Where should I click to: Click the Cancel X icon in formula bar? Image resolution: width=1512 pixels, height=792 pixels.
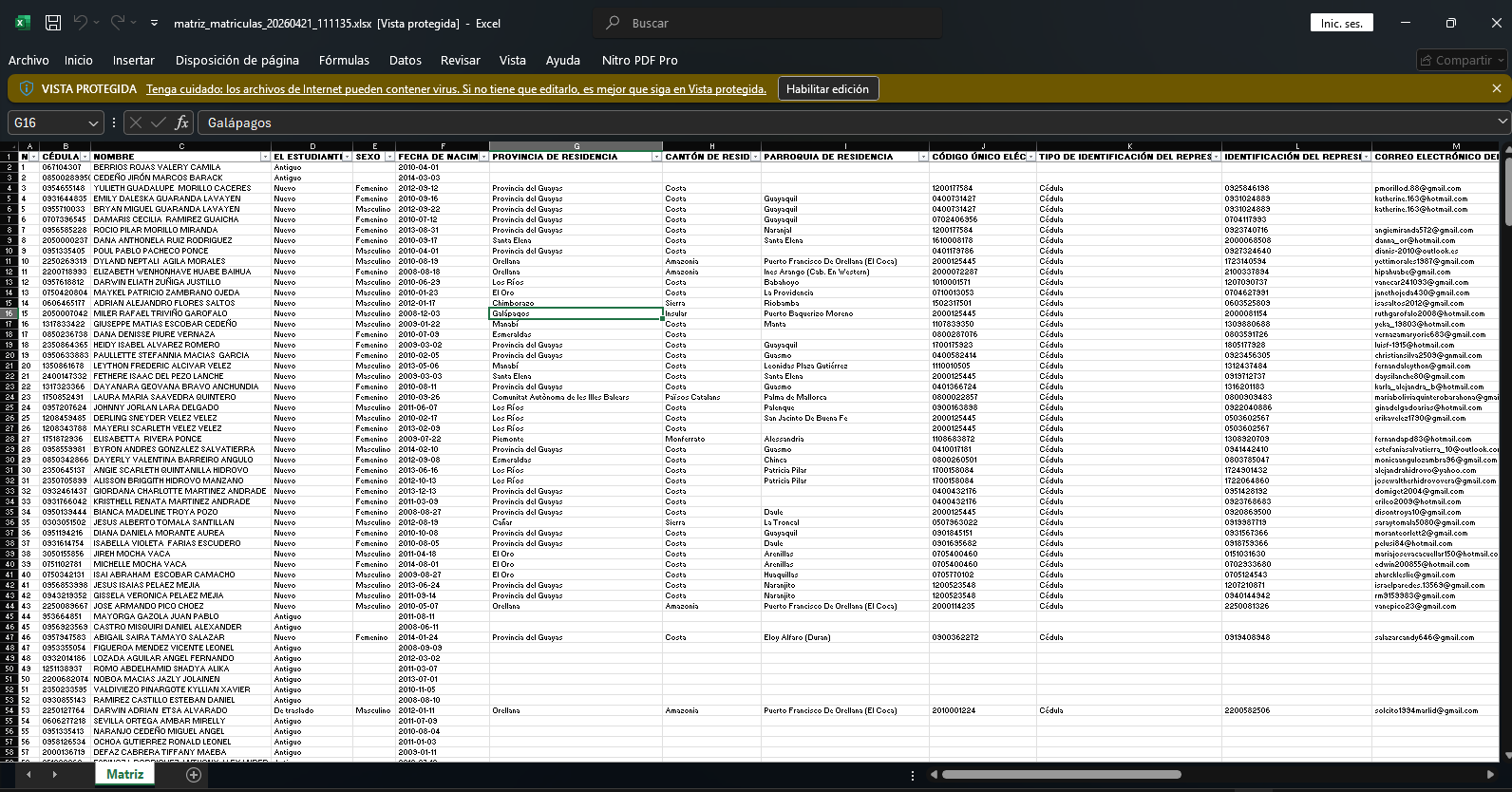[136, 123]
